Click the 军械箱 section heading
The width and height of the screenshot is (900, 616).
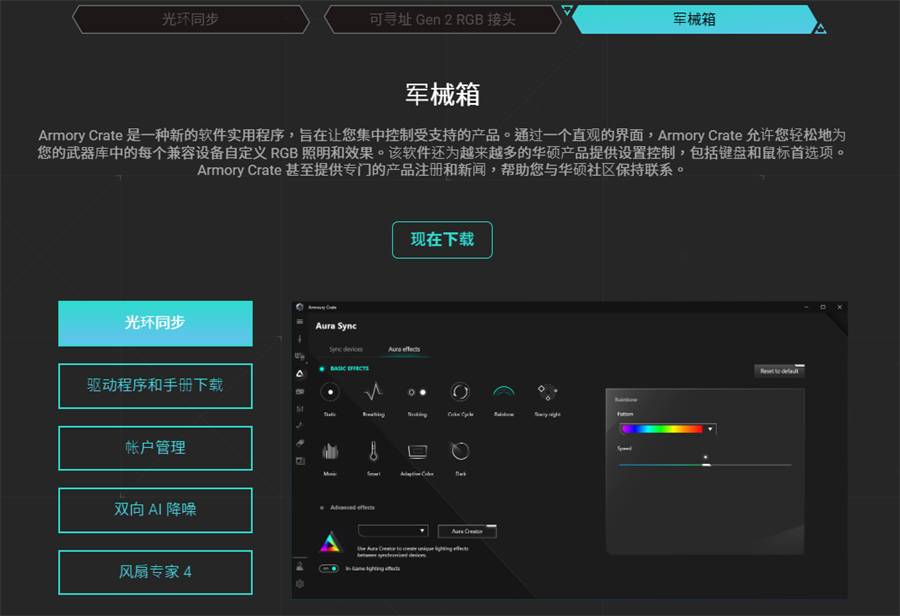point(442,94)
